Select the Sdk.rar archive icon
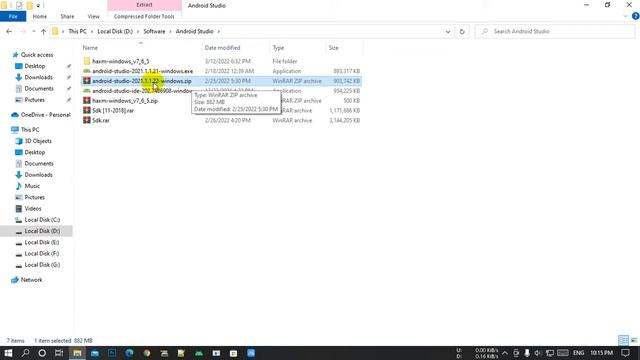Viewport: 640px width, 360px height. [x=87, y=120]
